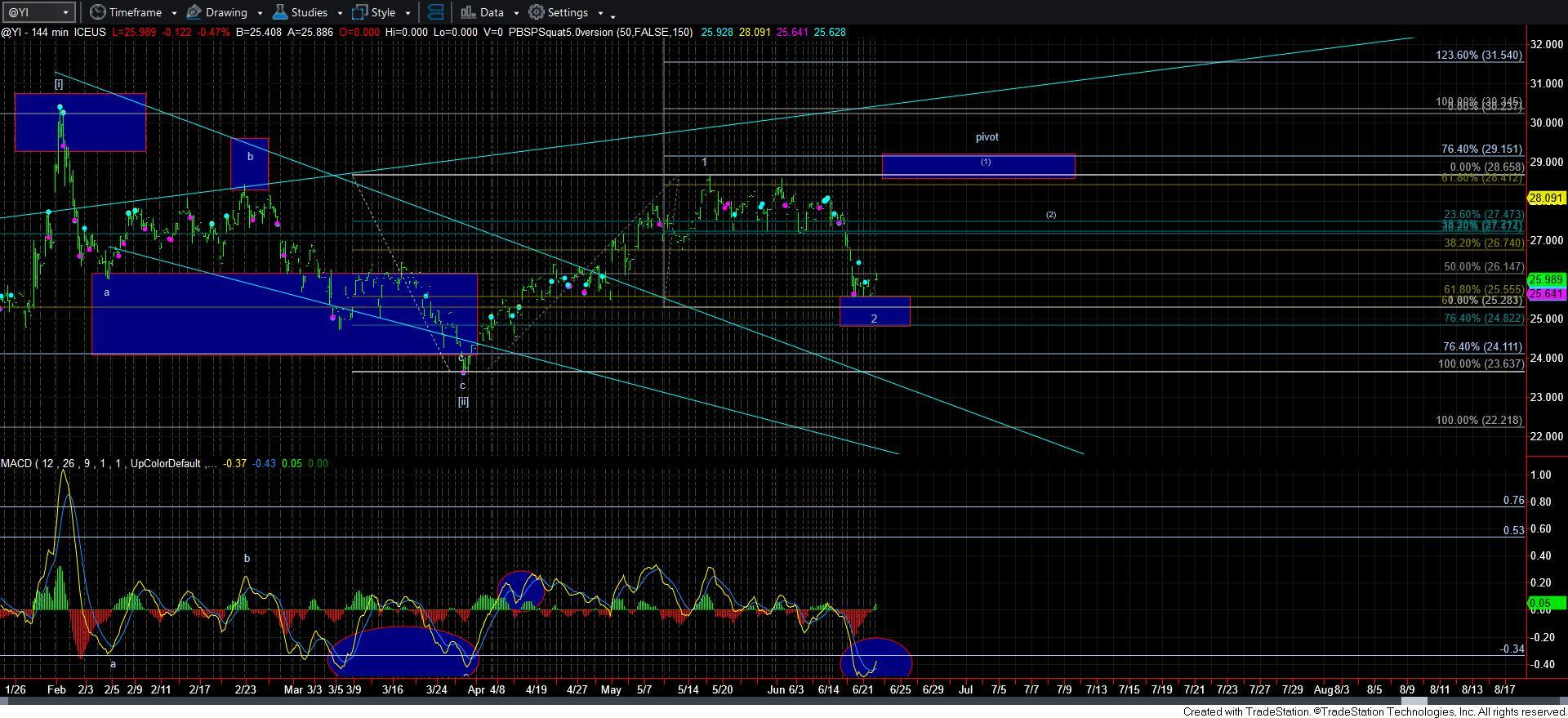The image size is (1568, 718).
Task: Click the -0.34 MACD level label
Action: (x=1512, y=649)
